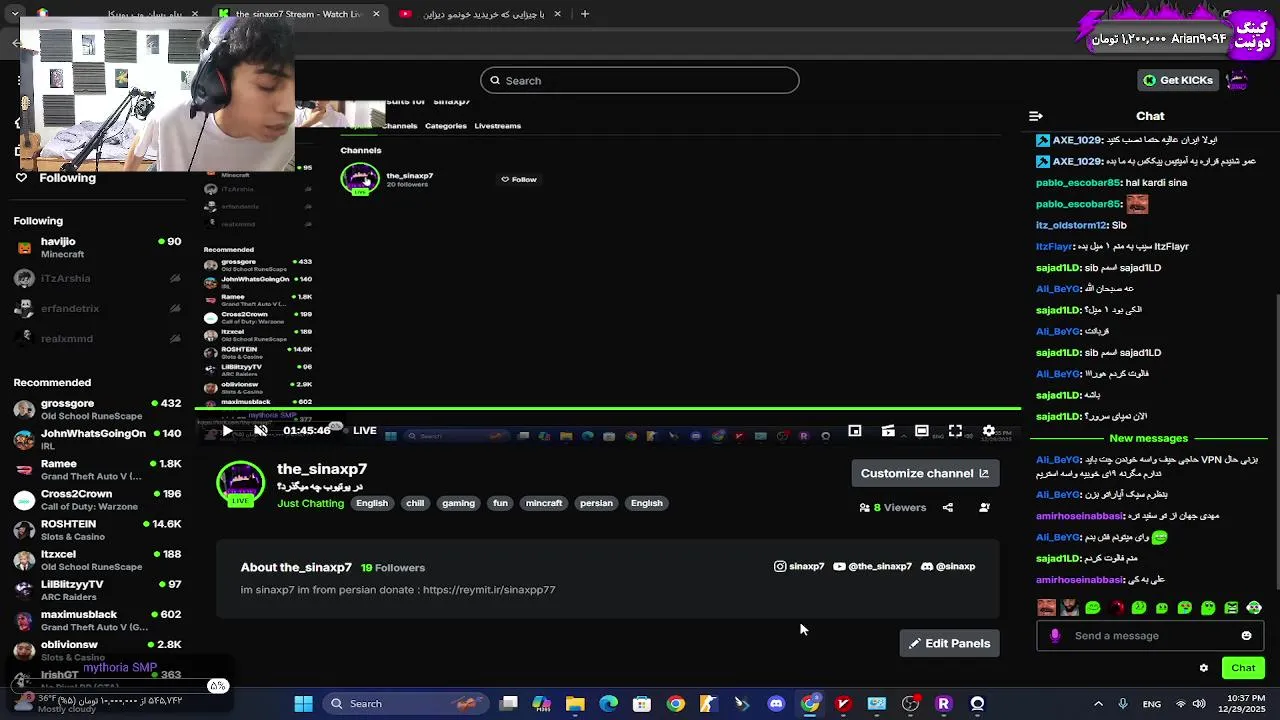Click the green Chat send button
Image resolution: width=1280 pixels, height=720 pixels.
click(1243, 668)
